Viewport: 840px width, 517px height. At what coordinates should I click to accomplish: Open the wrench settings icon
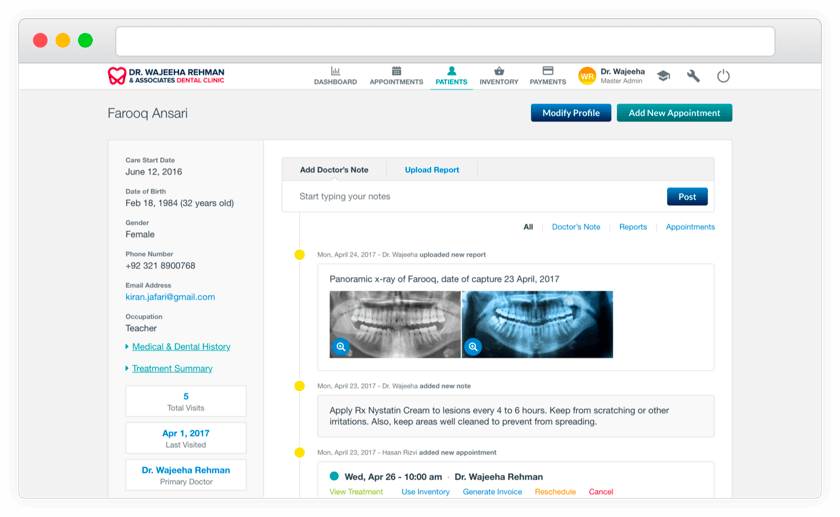click(693, 76)
